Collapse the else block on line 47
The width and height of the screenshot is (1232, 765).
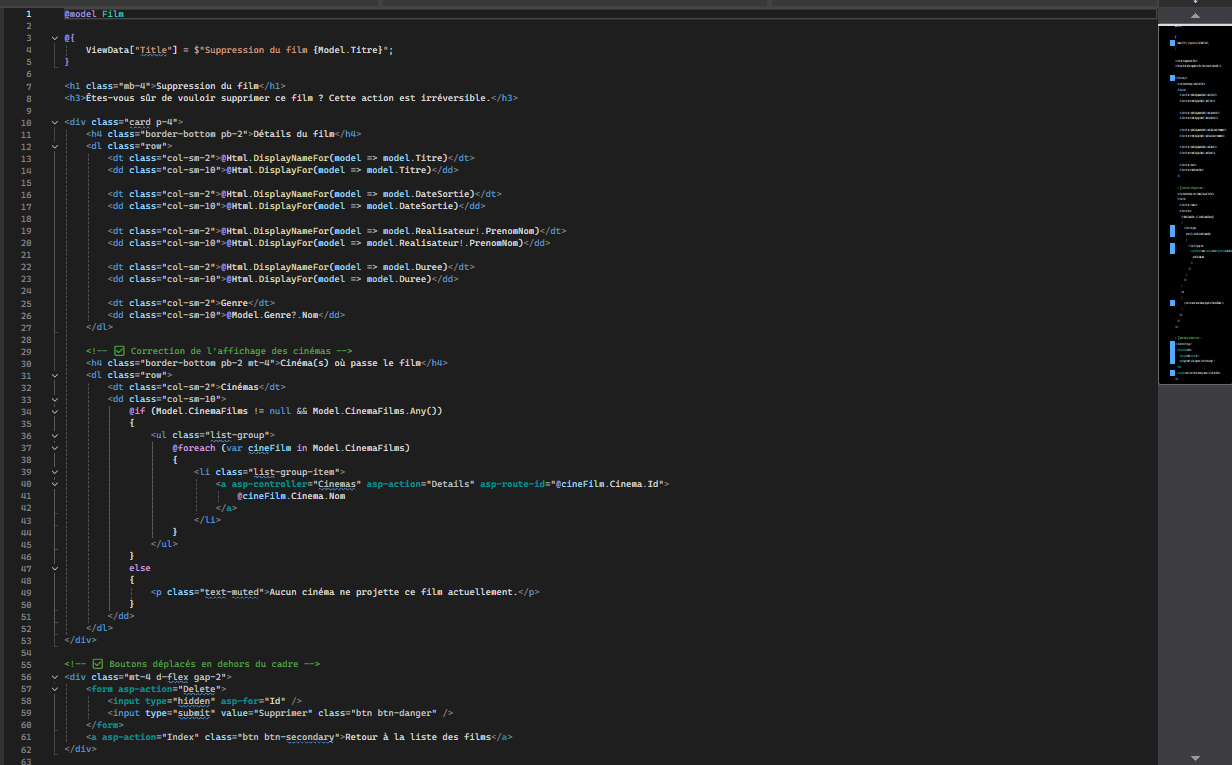pyautogui.click(x=55, y=567)
